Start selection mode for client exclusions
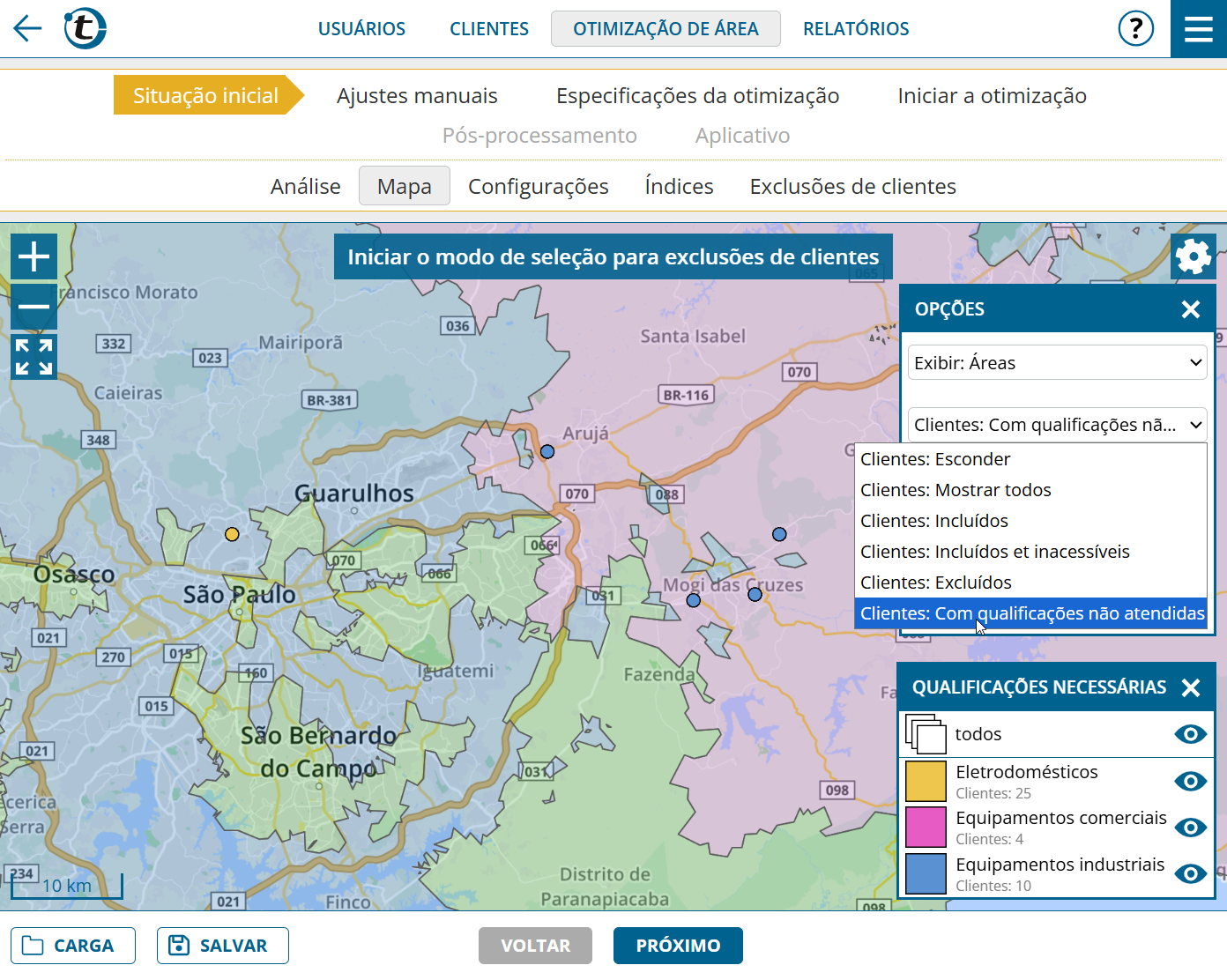The width and height of the screenshot is (1227, 980). coord(613,256)
